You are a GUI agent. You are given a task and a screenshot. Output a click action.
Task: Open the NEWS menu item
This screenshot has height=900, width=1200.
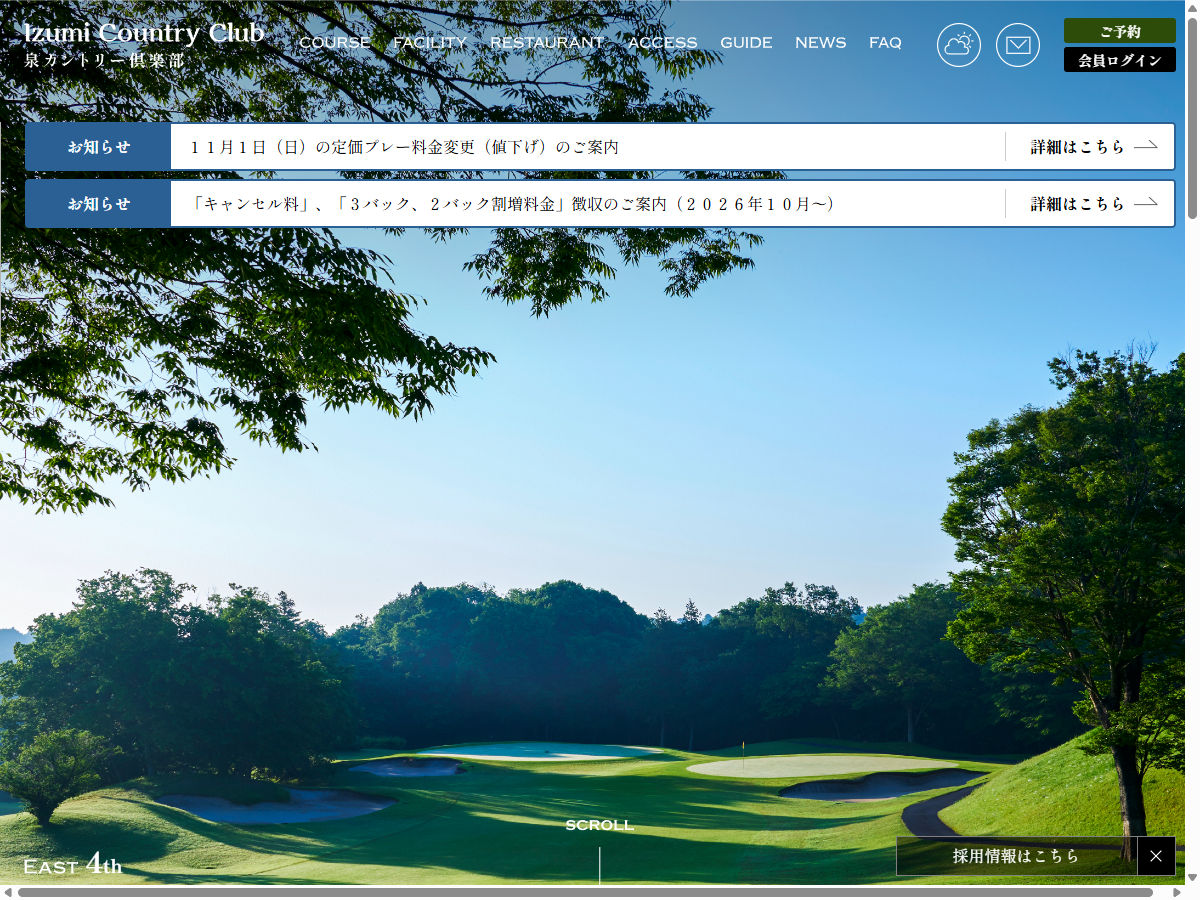point(820,43)
